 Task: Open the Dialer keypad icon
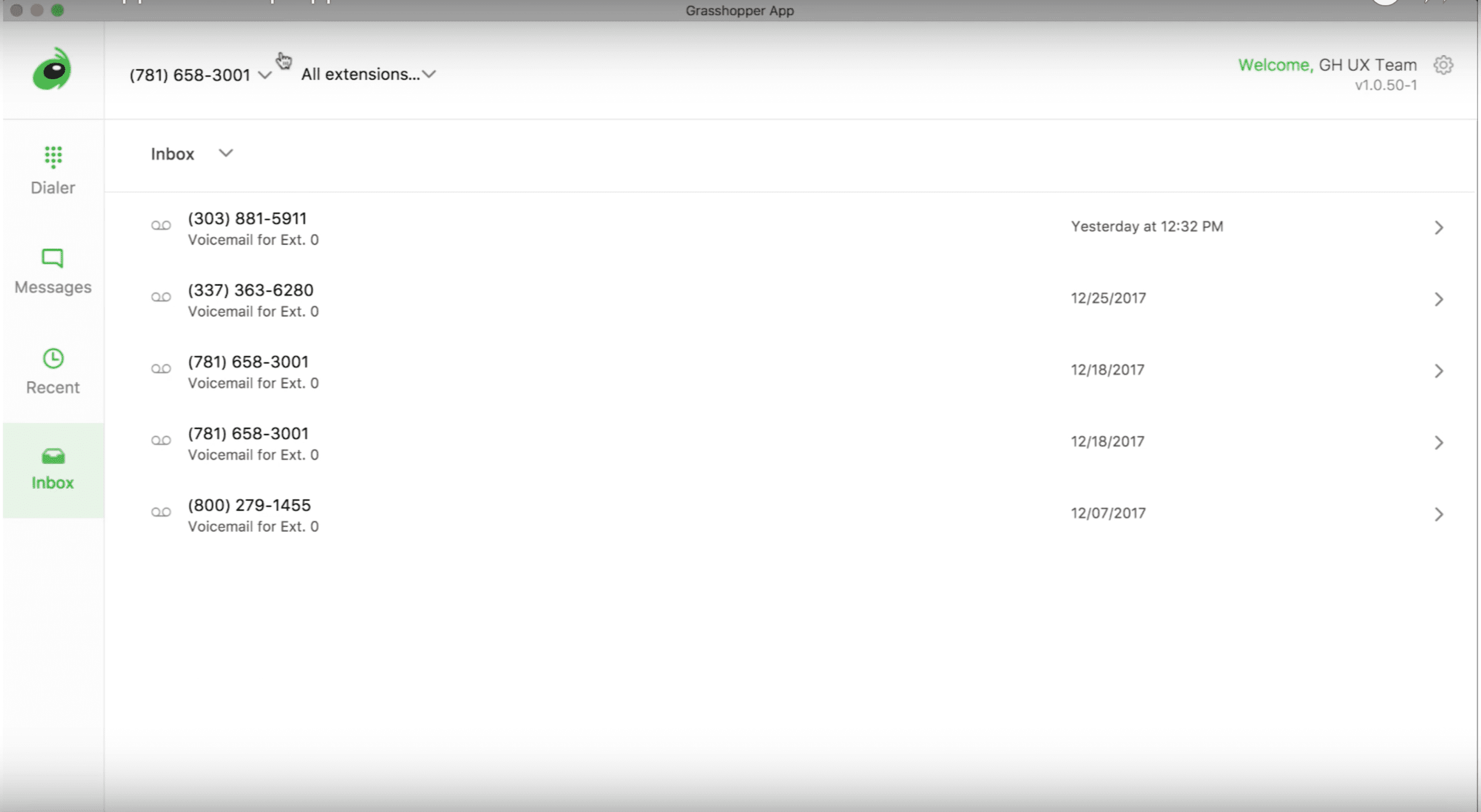point(53,156)
